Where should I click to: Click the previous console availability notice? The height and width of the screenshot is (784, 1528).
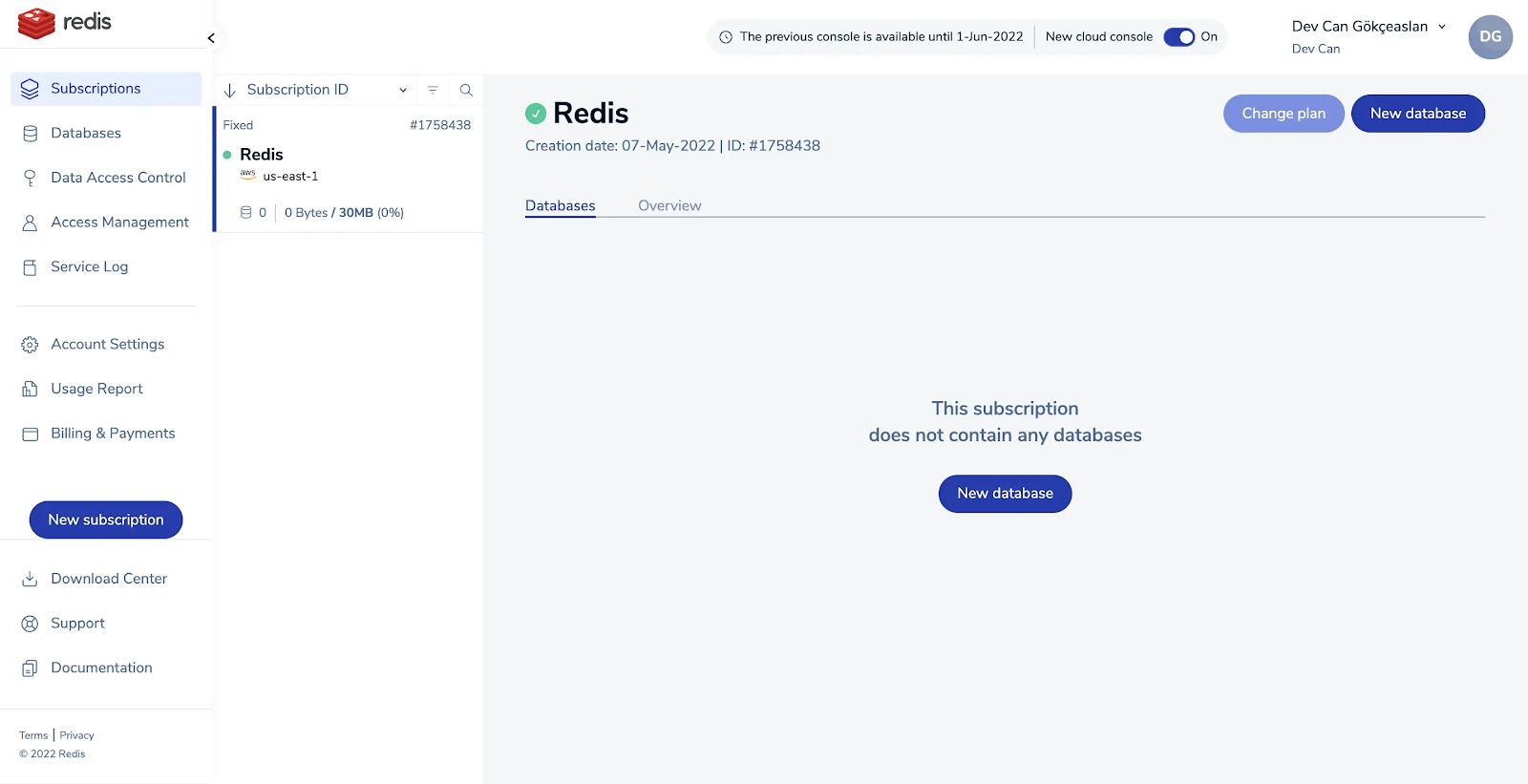(x=881, y=37)
